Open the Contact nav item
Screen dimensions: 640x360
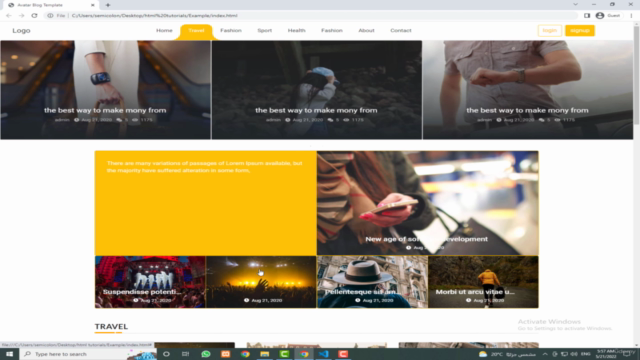click(401, 31)
